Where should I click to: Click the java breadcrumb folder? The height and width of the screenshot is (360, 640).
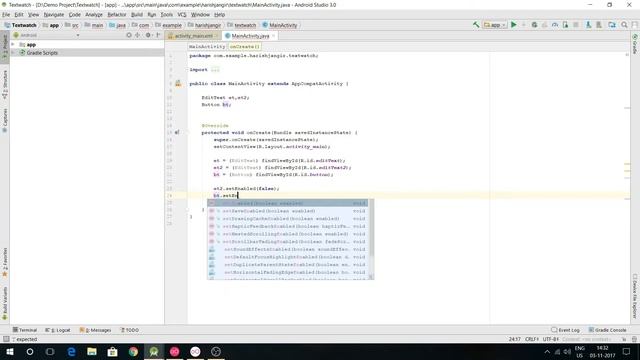118,25
